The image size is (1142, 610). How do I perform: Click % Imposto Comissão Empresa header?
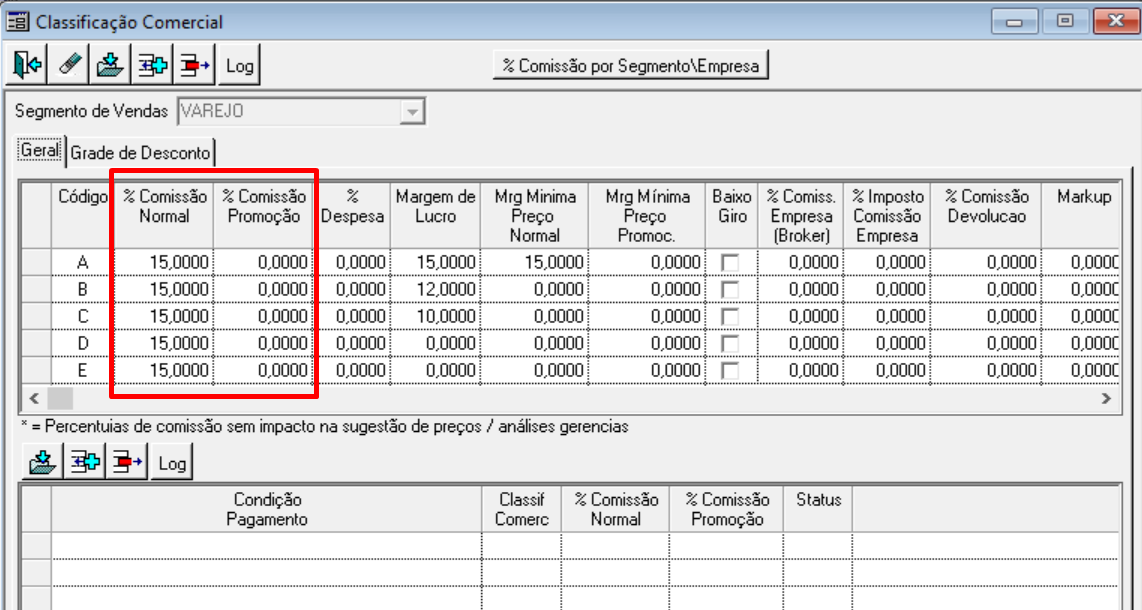tap(887, 216)
